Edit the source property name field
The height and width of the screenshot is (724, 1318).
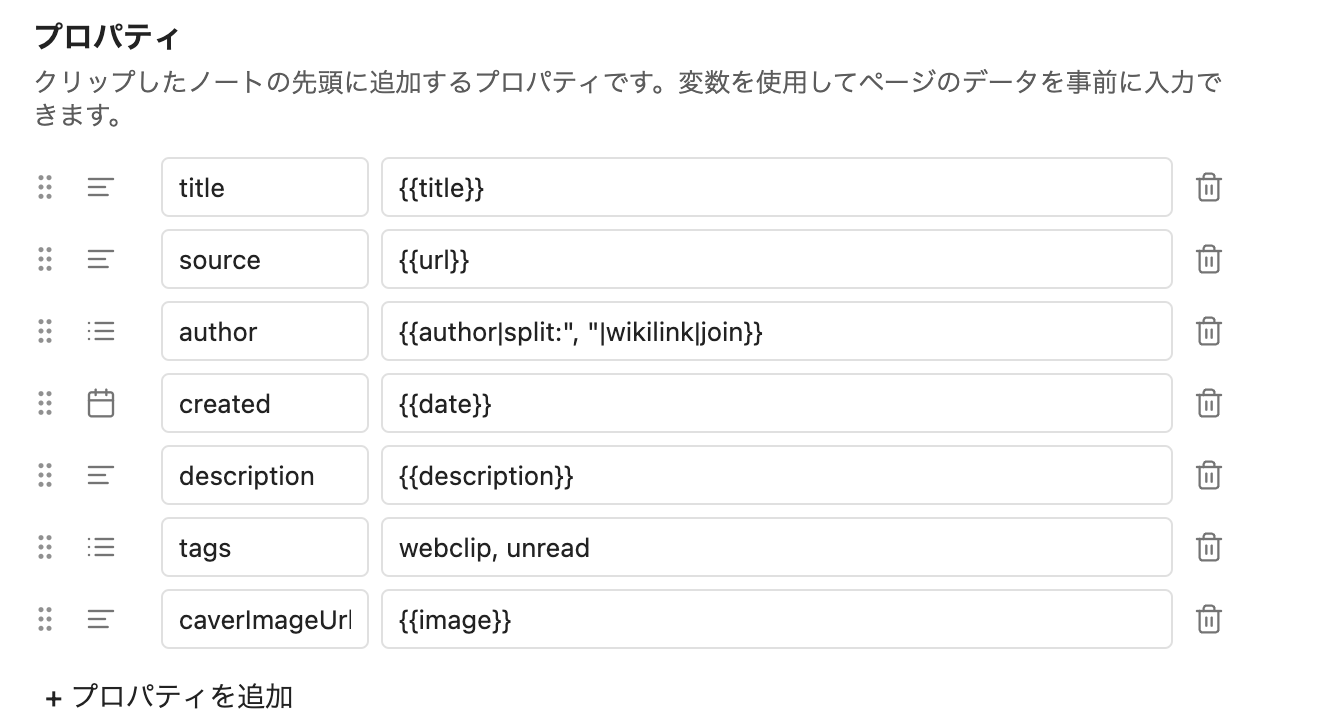[x=264, y=260]
